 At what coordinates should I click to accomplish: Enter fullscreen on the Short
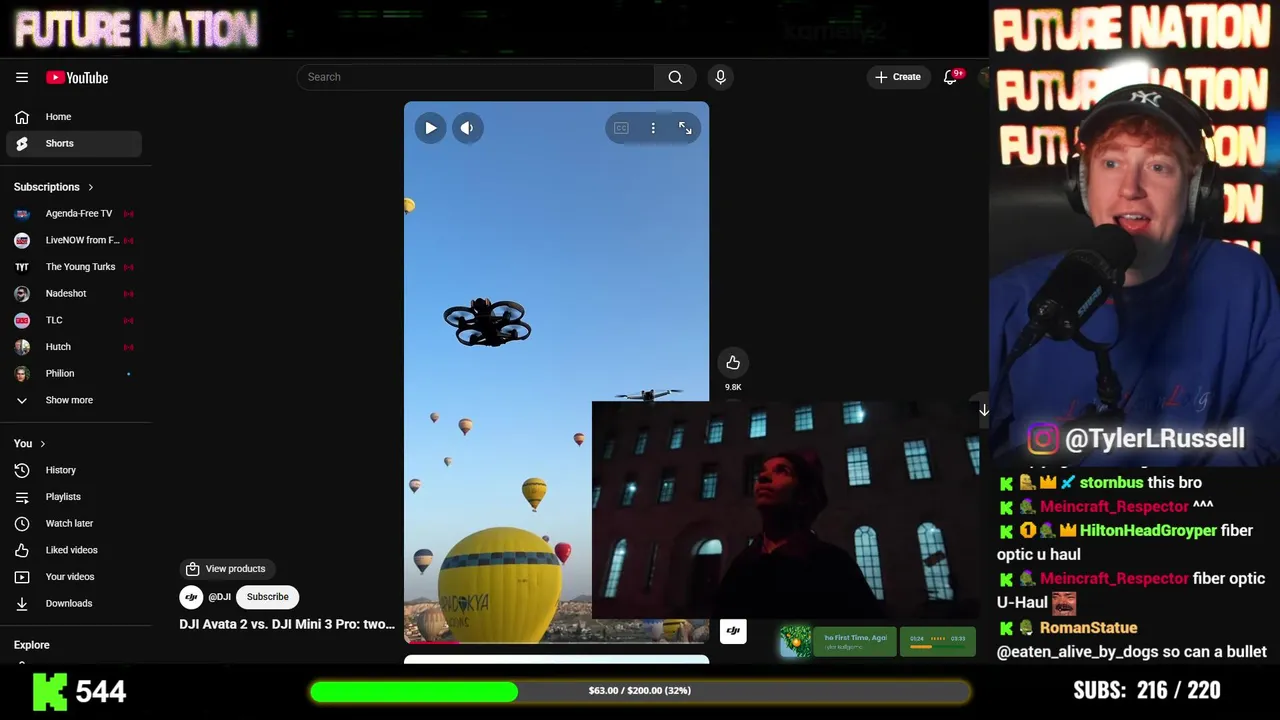tap(685, 128)
